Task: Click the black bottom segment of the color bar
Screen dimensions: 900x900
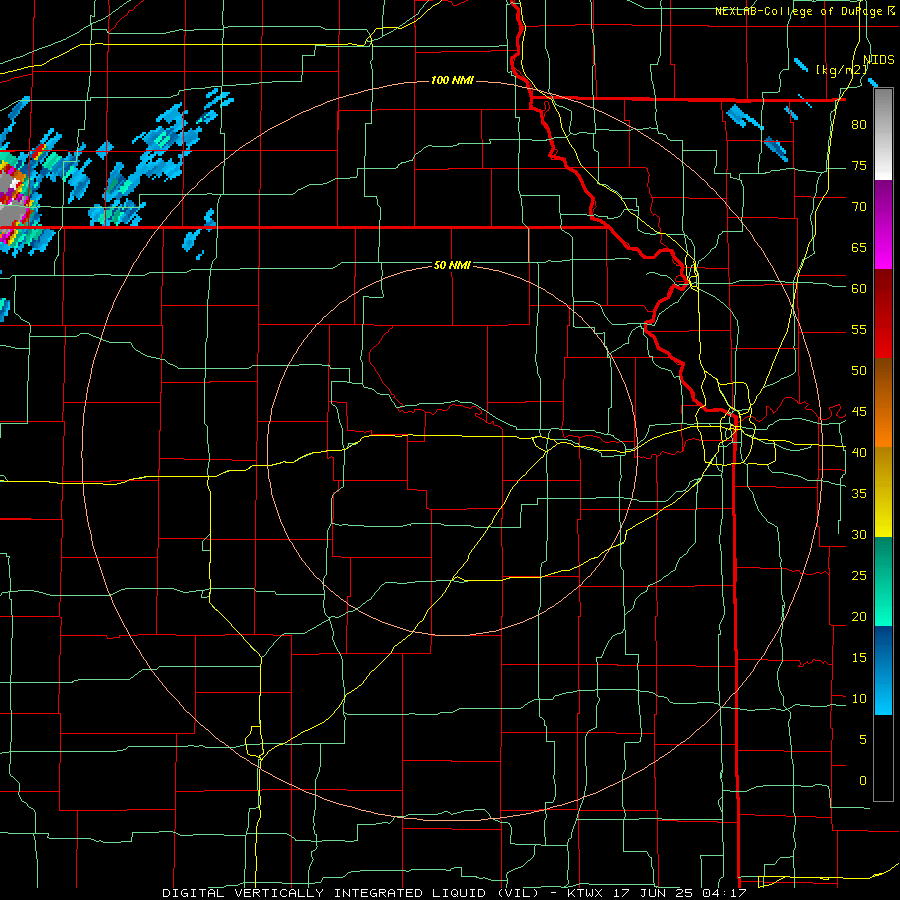Action: click(883, 758)
